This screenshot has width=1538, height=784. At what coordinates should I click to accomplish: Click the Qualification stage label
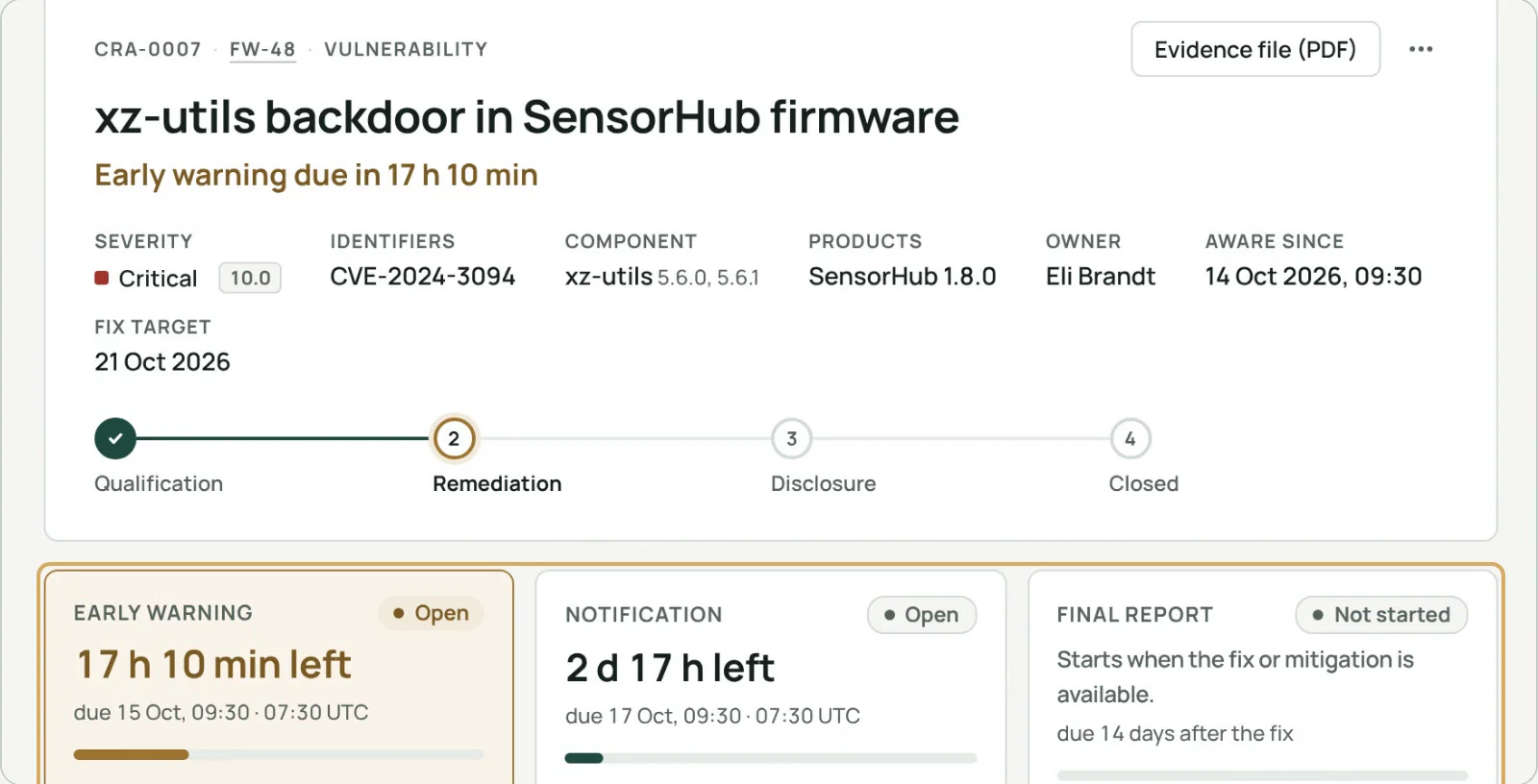(159, 483)
